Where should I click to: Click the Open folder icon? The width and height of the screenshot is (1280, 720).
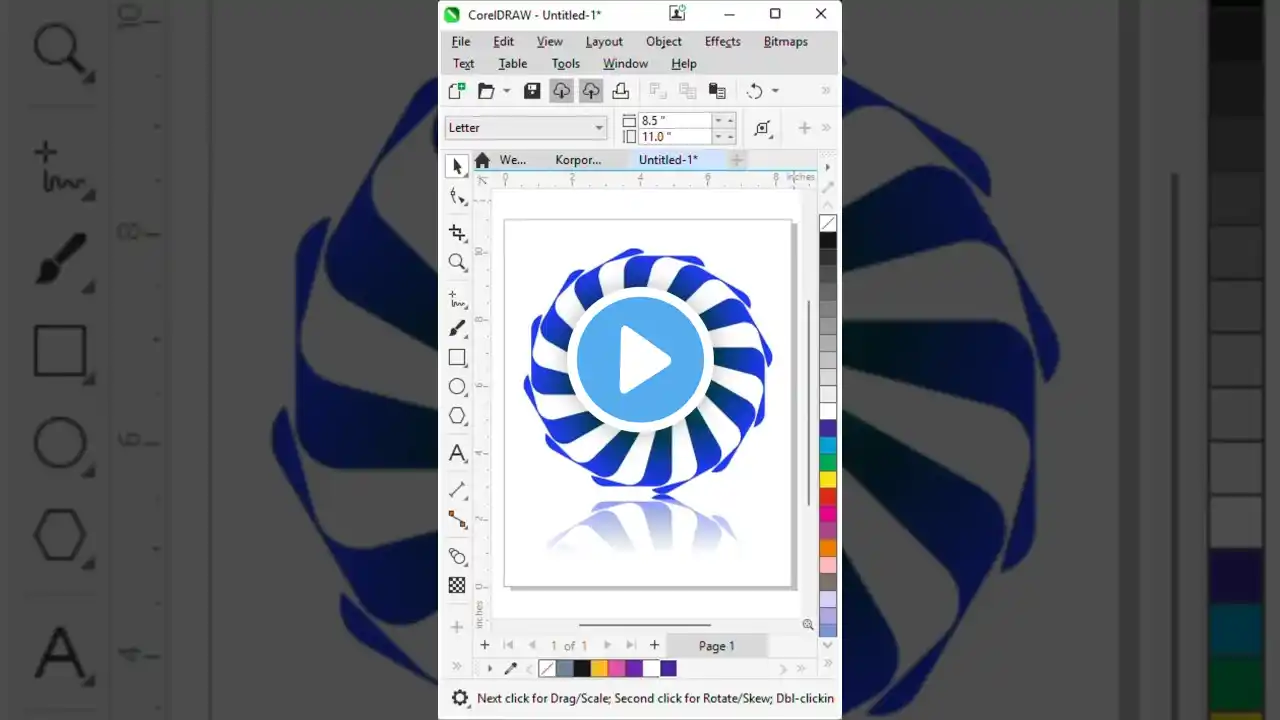pyautogui.click(x=486, y=91)
